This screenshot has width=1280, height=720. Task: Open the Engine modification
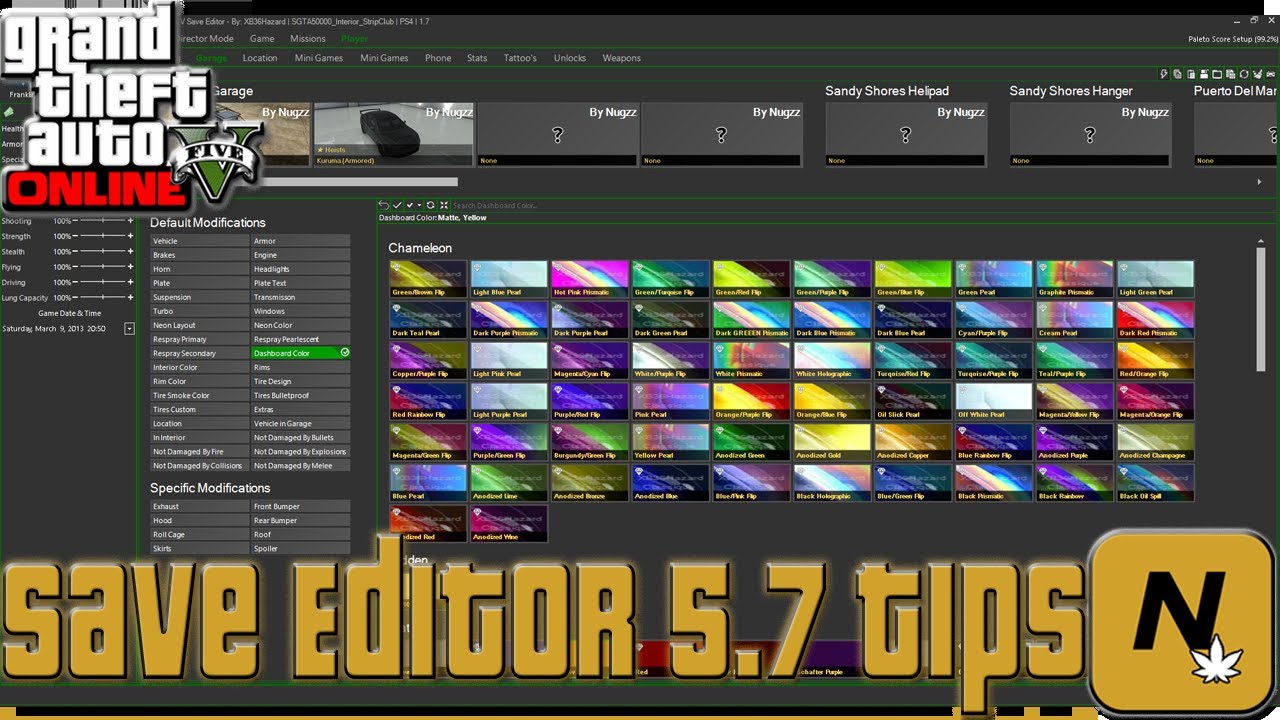pyautogui.click(x=301, y=255)
